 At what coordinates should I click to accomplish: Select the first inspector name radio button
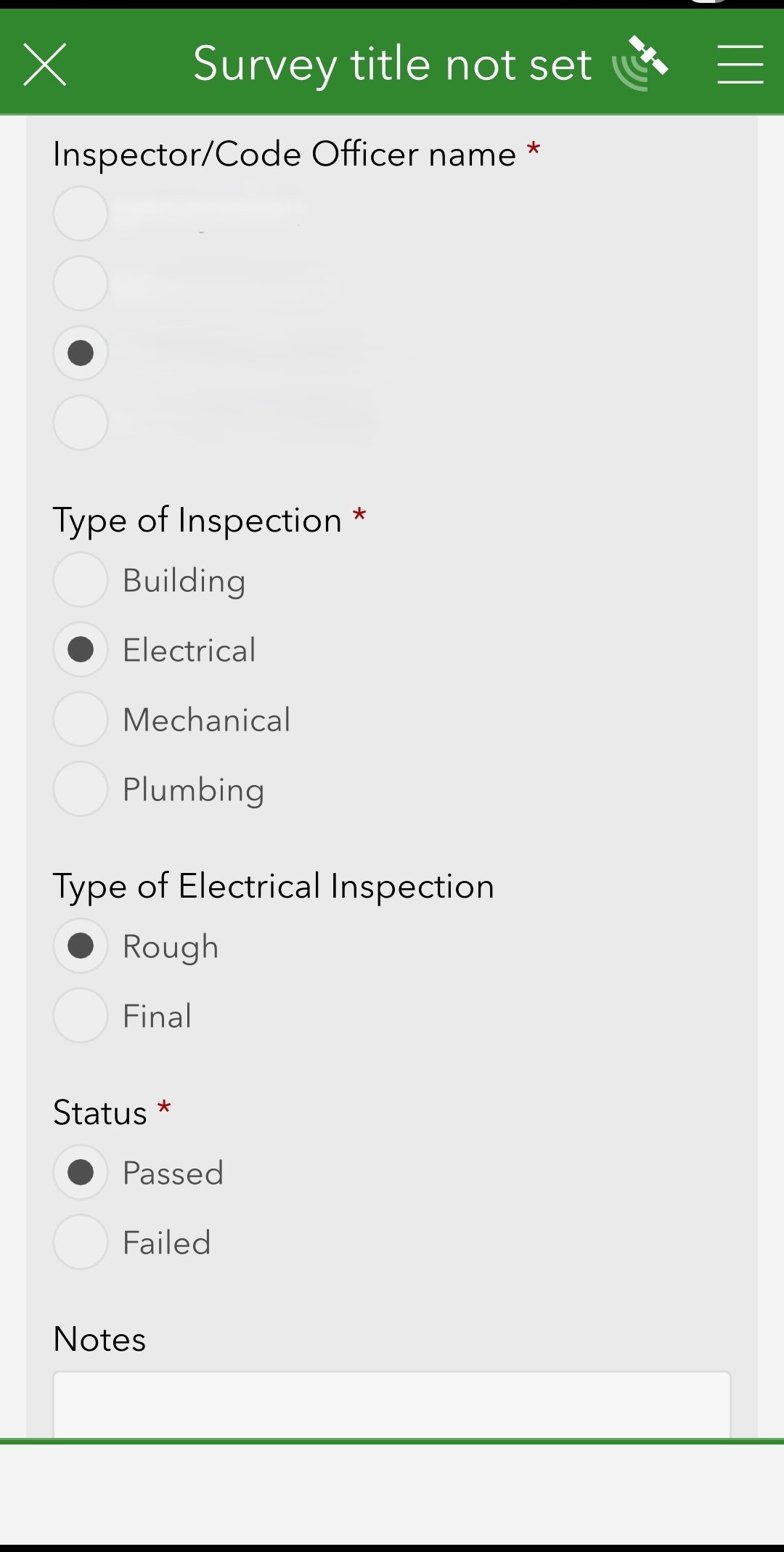tap(81, 214)
